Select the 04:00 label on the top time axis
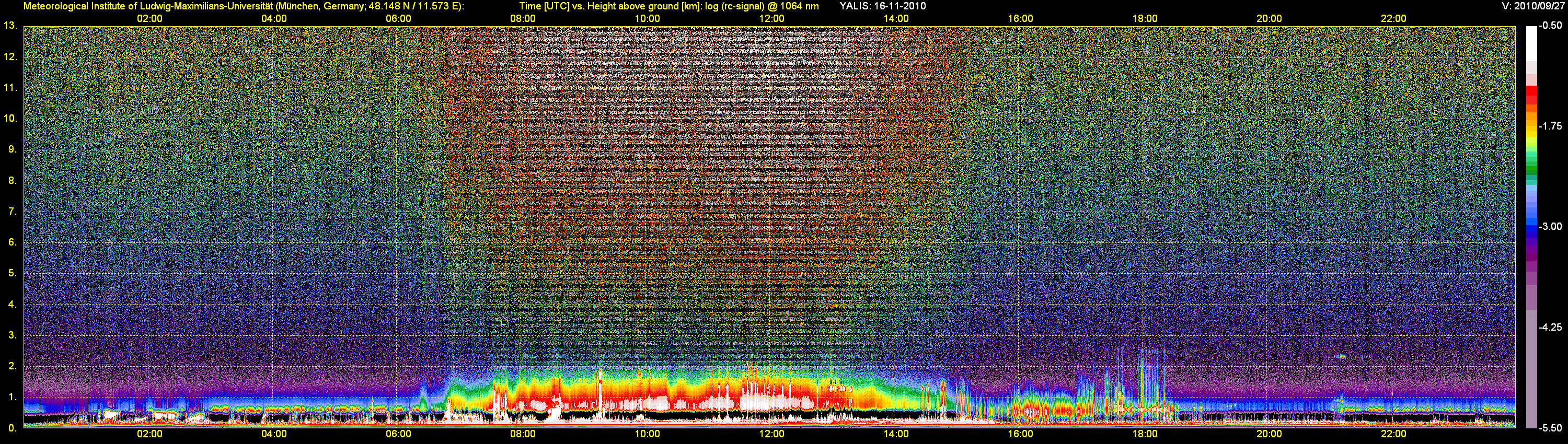This screenshot has width=1568, height=444. (x=274, y=19)
